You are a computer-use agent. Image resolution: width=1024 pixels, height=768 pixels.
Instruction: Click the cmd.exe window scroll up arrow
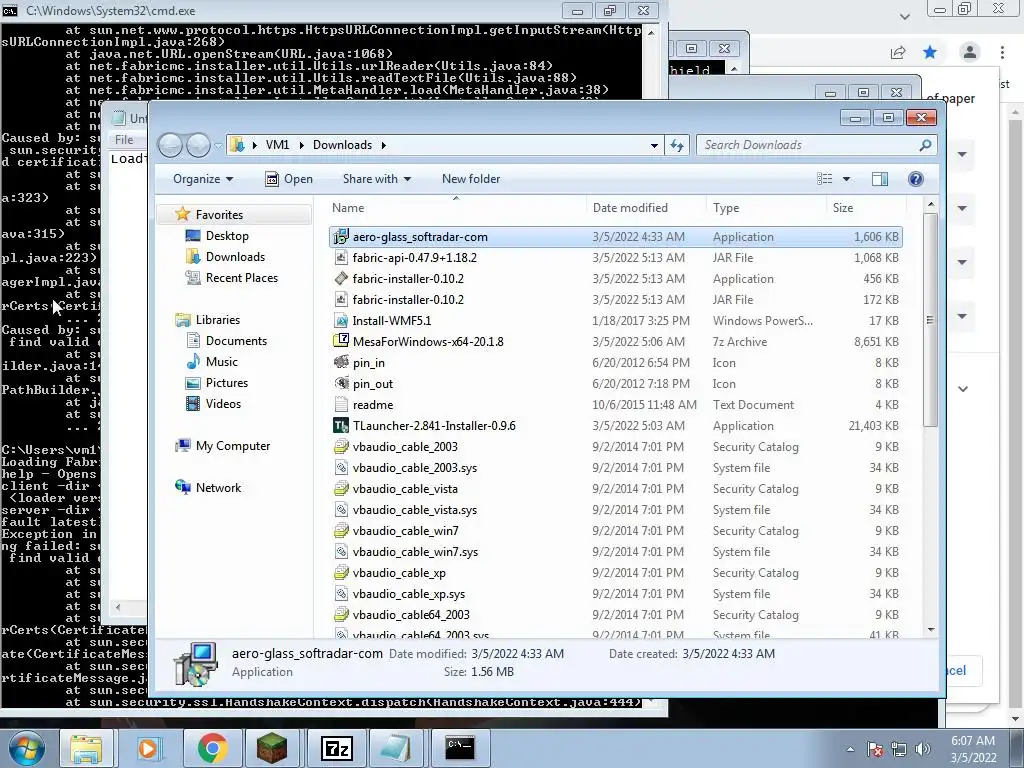[651, 31]
